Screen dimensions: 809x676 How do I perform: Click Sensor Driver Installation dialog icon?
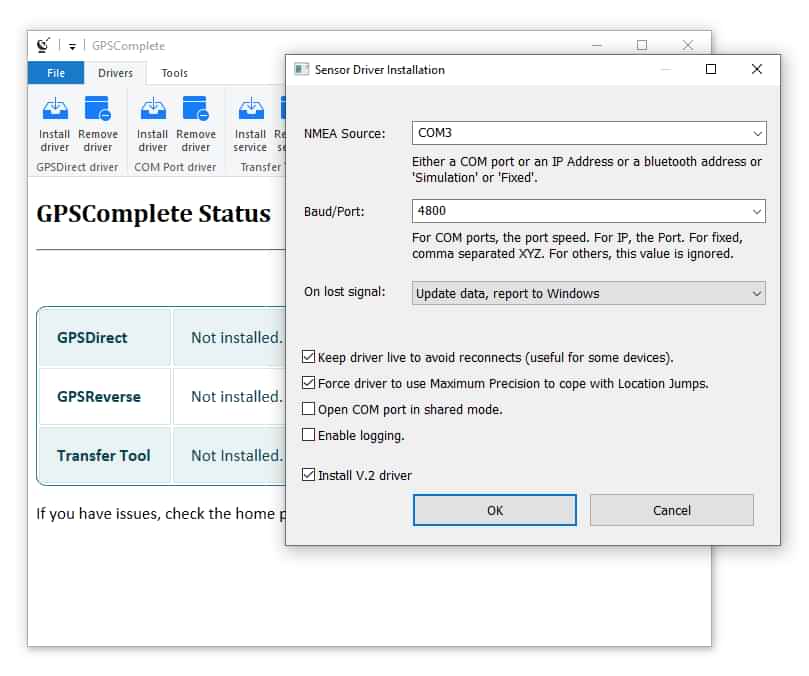tap(301, 70)
